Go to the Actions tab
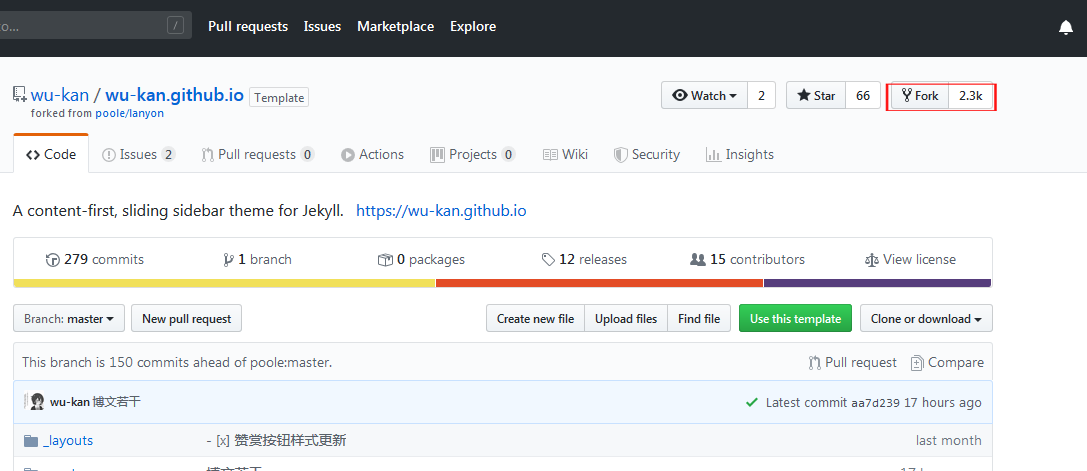This screenshot has height=471, width=1087. tap(372, 155)
